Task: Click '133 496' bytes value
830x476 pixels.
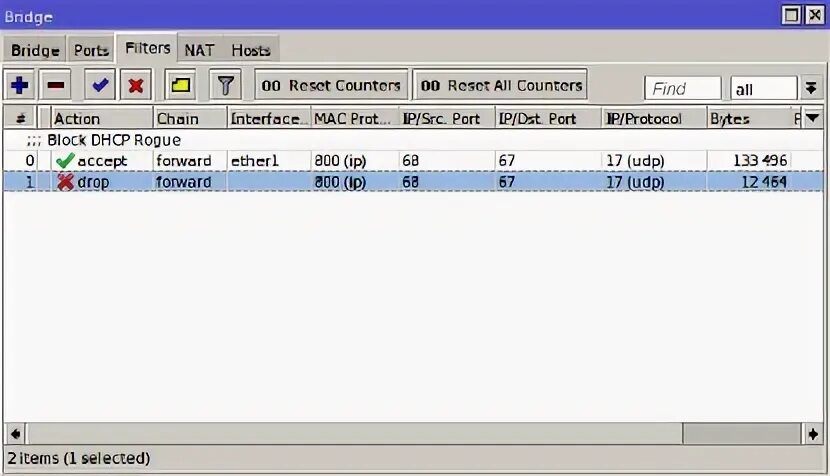Action: [x=760, y=160]
